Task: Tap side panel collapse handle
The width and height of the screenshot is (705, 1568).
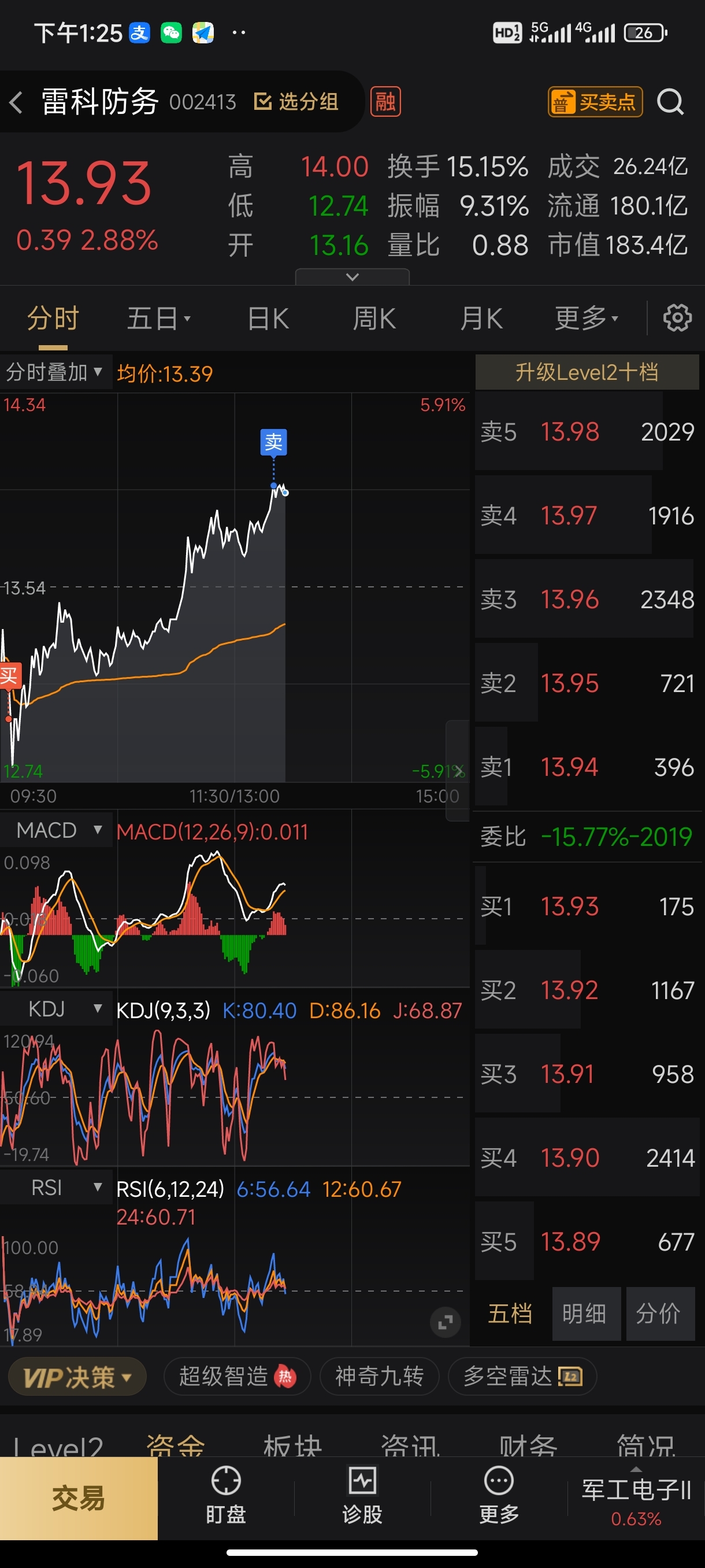Action: (457, 770)
